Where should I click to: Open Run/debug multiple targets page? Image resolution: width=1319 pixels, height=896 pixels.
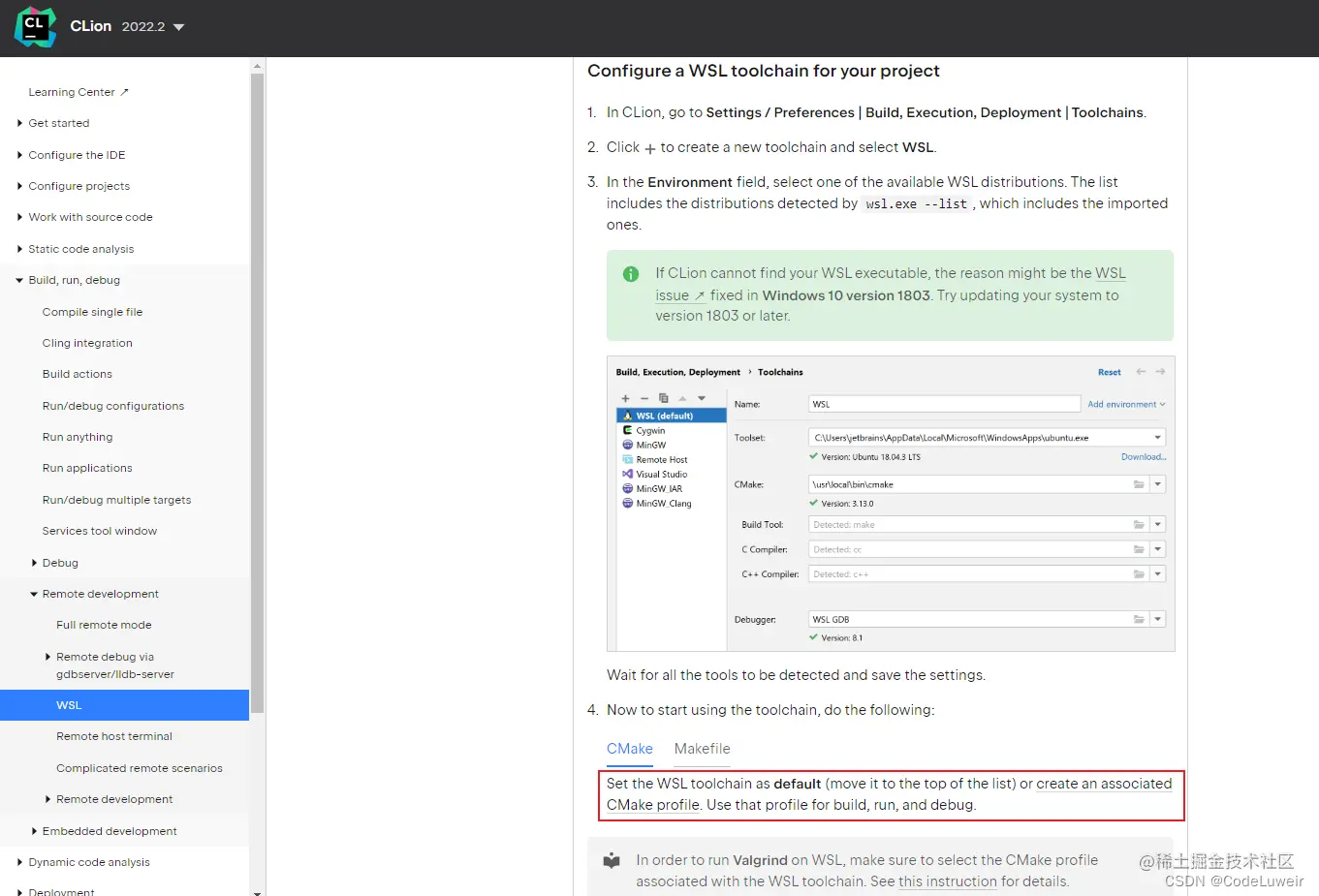pos(116,500)
